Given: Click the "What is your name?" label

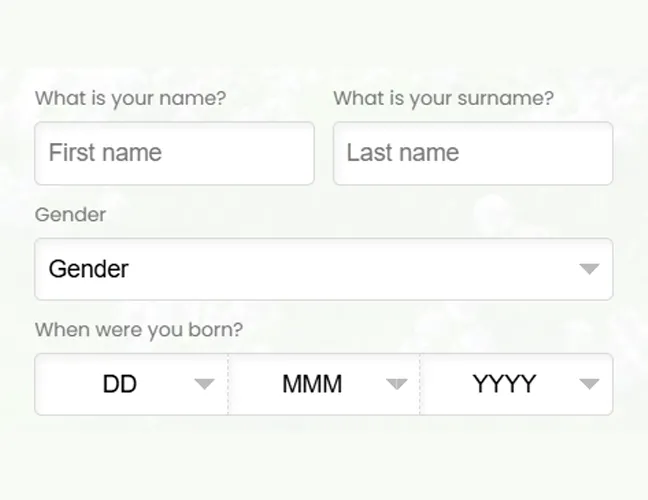Looking at the screenshot, I should click(130, 98).
